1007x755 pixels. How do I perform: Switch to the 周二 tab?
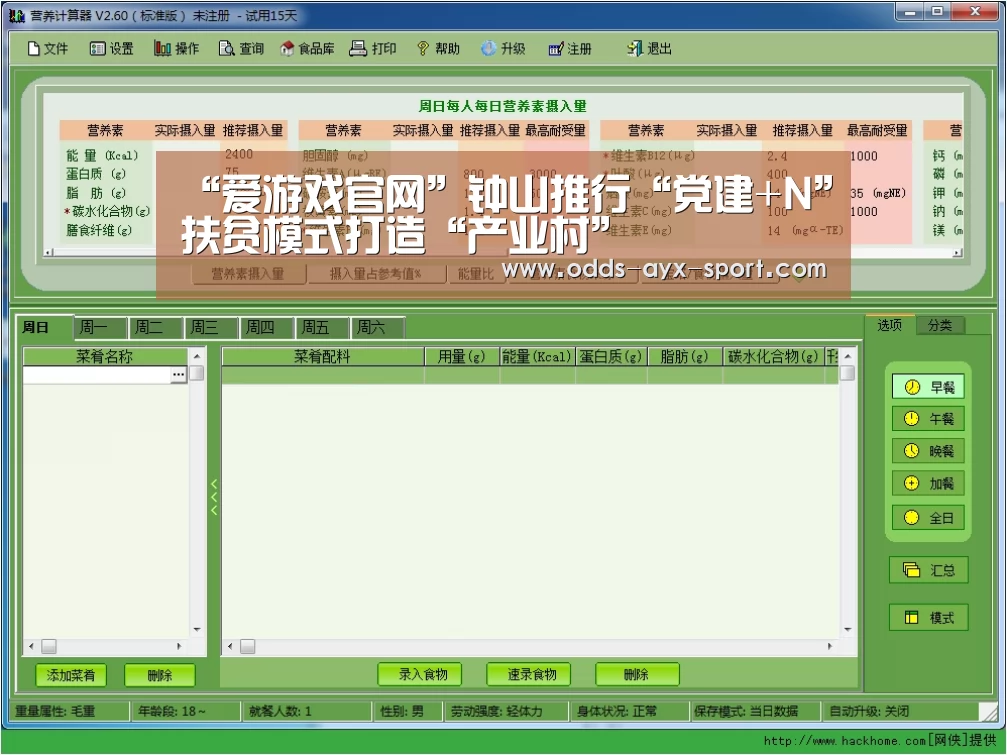[156, 327]
